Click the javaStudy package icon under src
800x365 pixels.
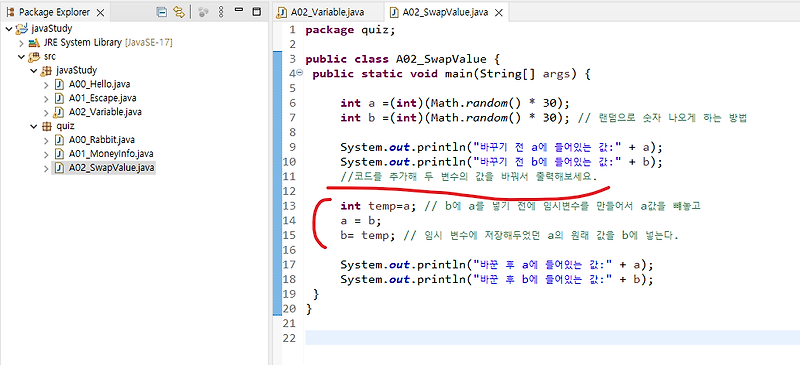(47, 70)
